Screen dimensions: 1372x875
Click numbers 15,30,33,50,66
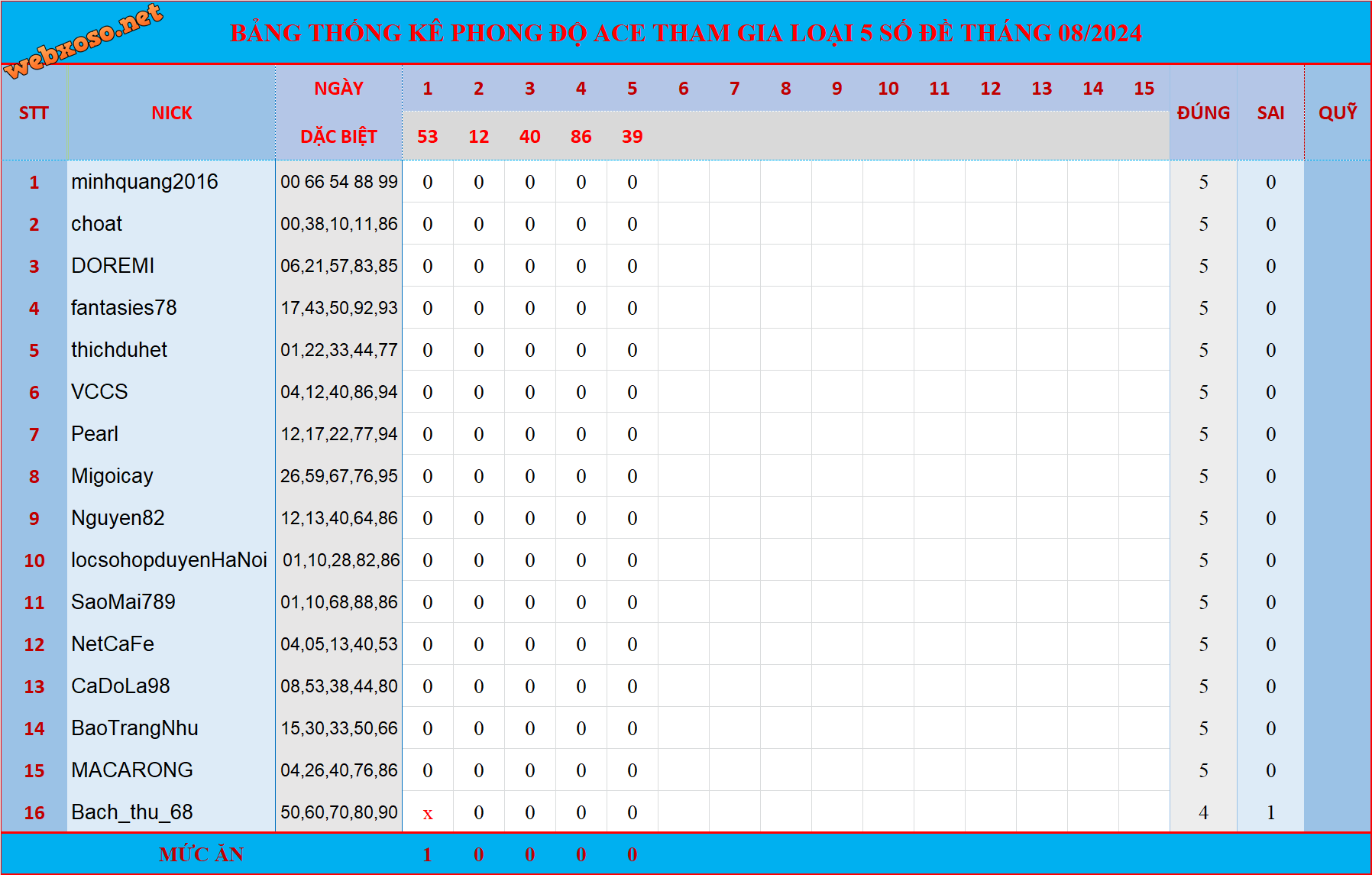pos(339,728)
